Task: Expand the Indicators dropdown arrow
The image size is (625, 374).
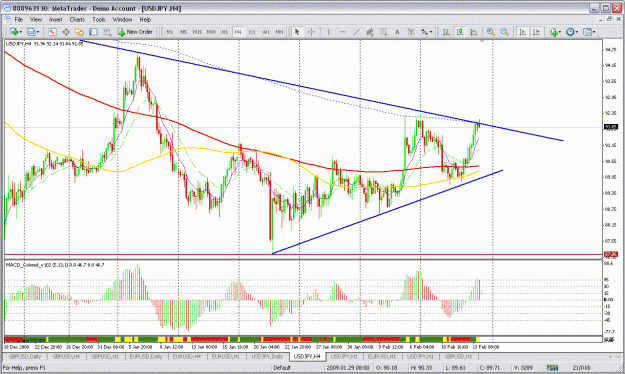Action: [560, 32]
